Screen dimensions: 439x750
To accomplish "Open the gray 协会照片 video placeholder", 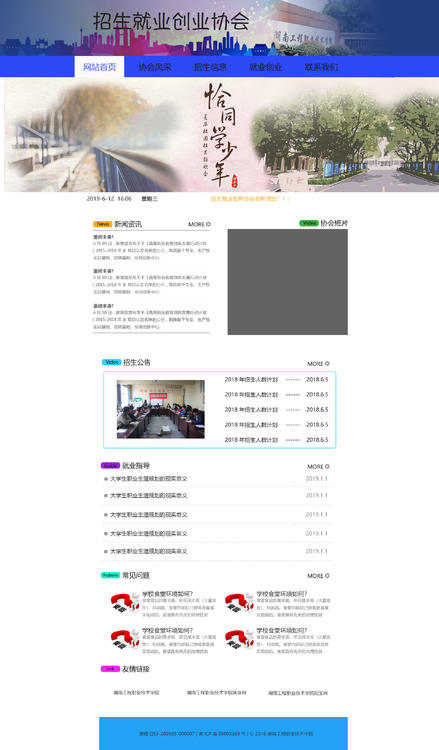I will tap(287, 282).
